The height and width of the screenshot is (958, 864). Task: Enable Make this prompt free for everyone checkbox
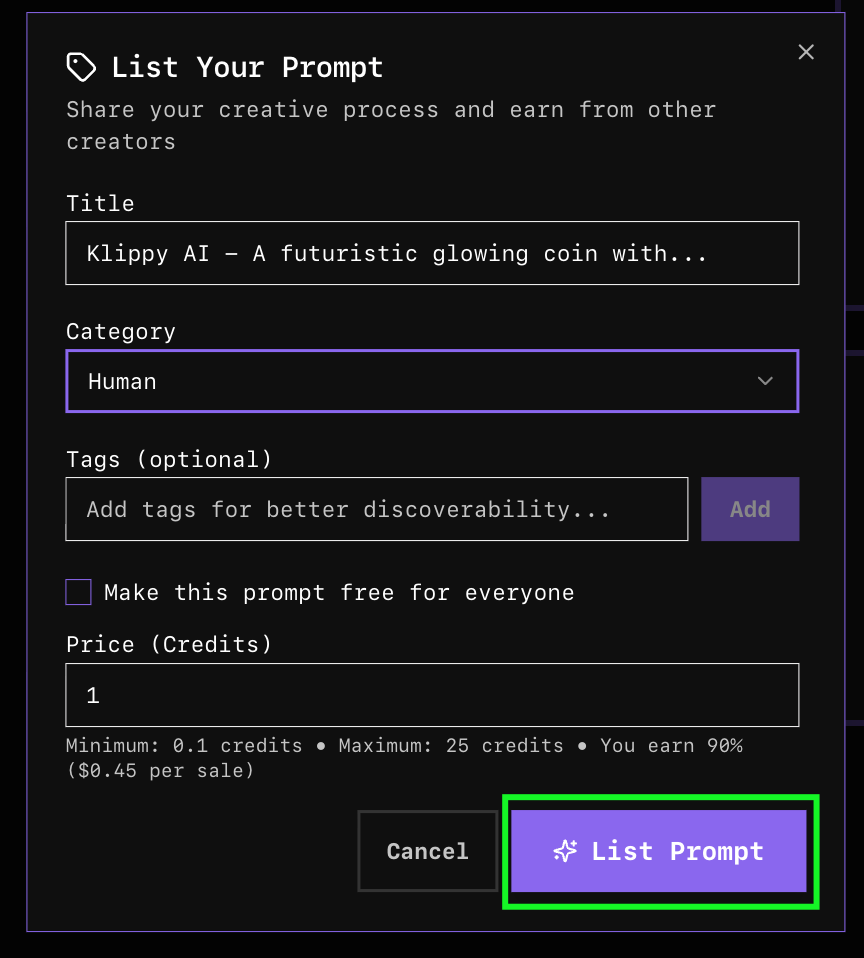(79, 592)
